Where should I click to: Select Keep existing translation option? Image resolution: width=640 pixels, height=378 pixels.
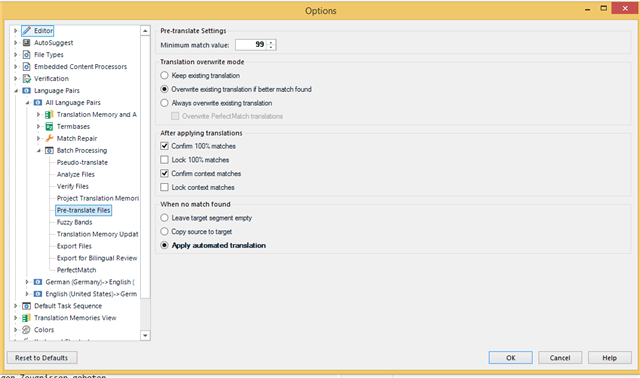coord(164,76)
